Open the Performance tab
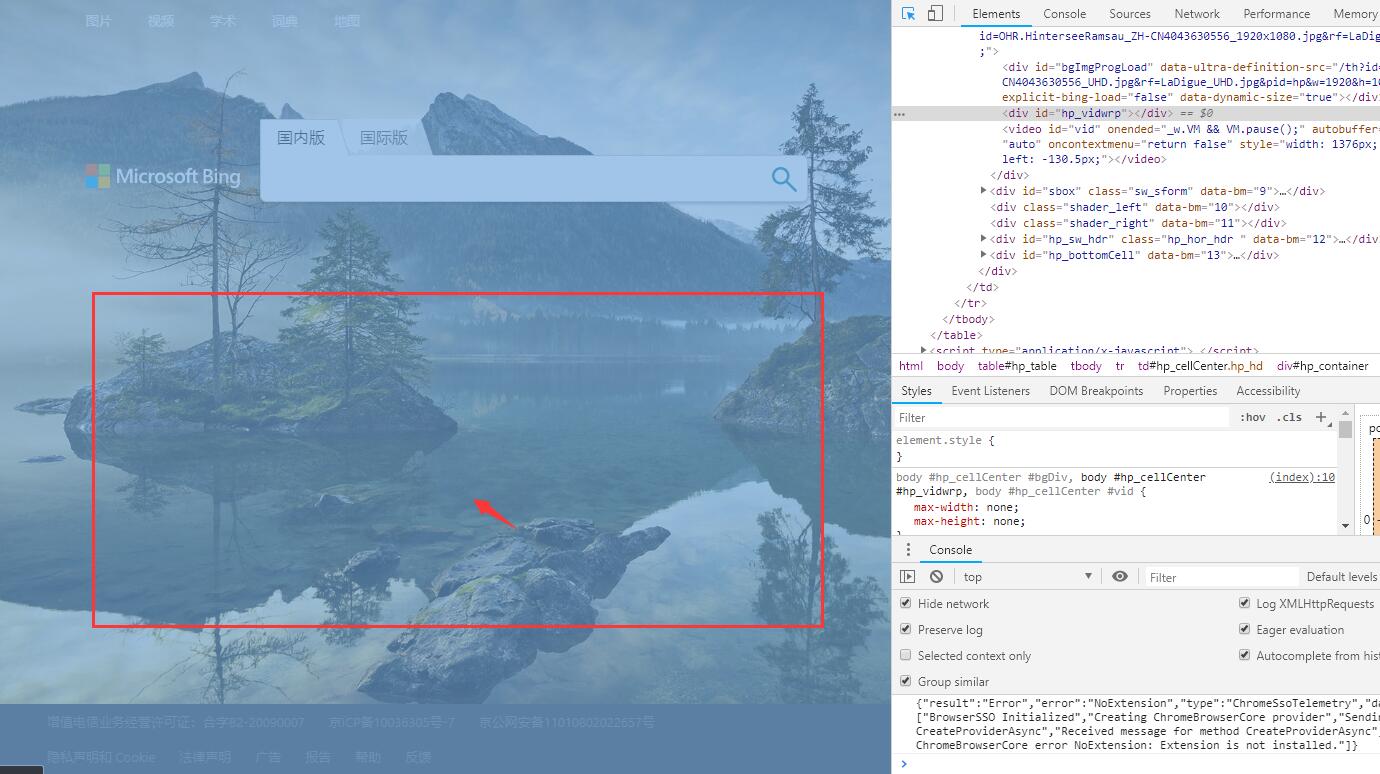 pos(1276,14)
